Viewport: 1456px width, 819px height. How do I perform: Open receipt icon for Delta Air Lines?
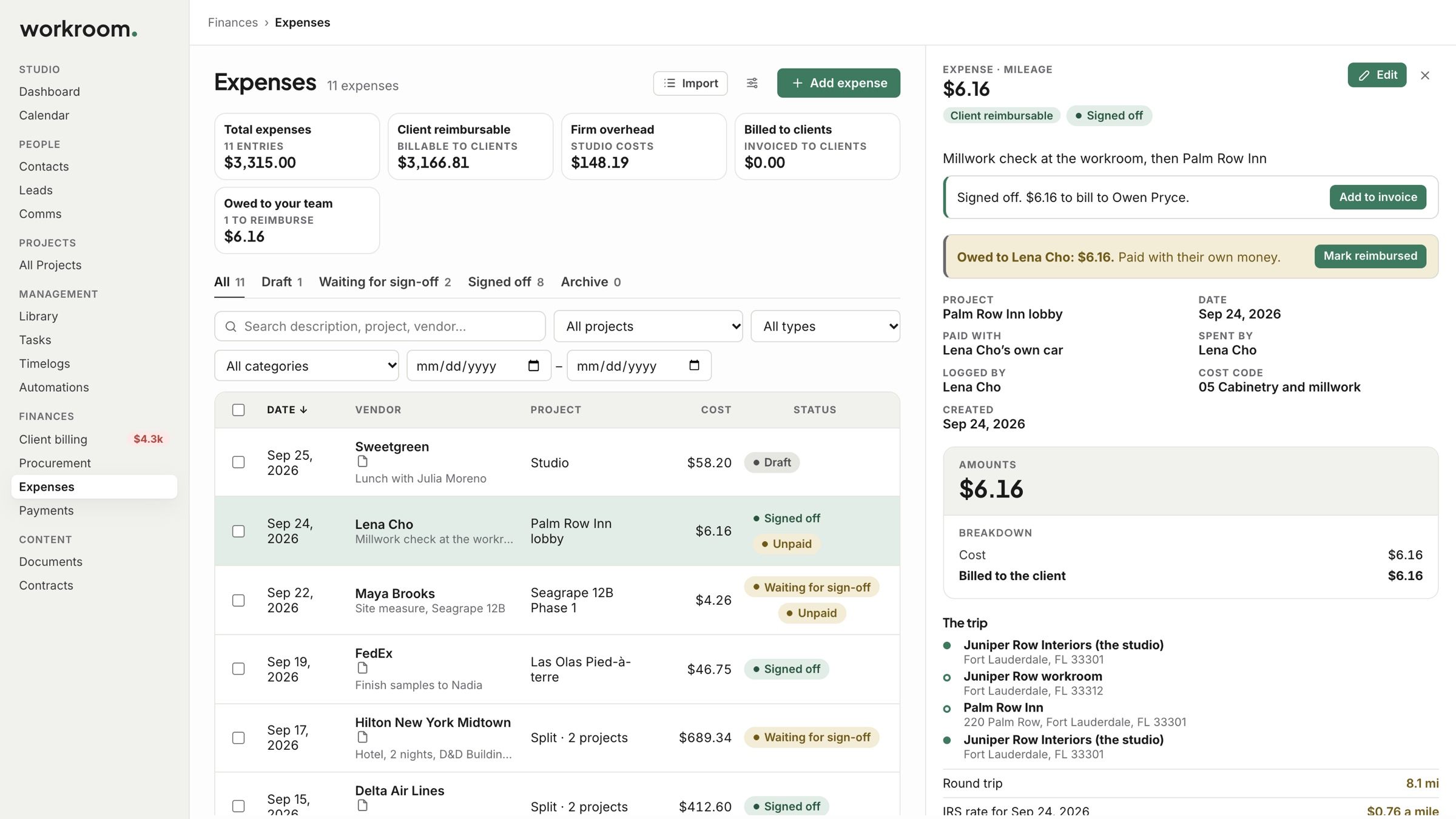pyautogui.click(x=362, y=806)
